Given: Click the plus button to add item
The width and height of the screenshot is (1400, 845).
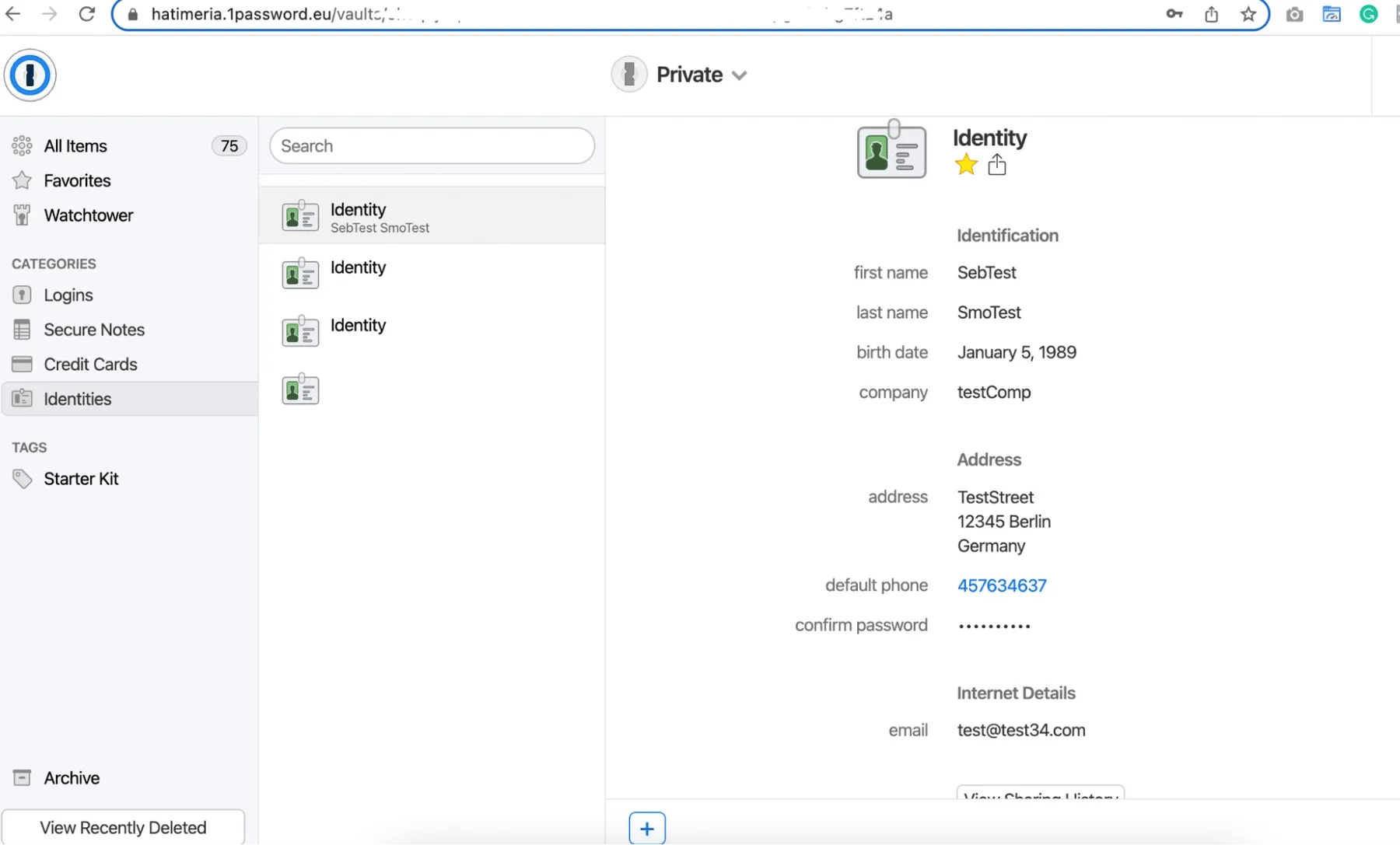Looking at the screenshot, I should pyautogui.click(x=646, y=828).
